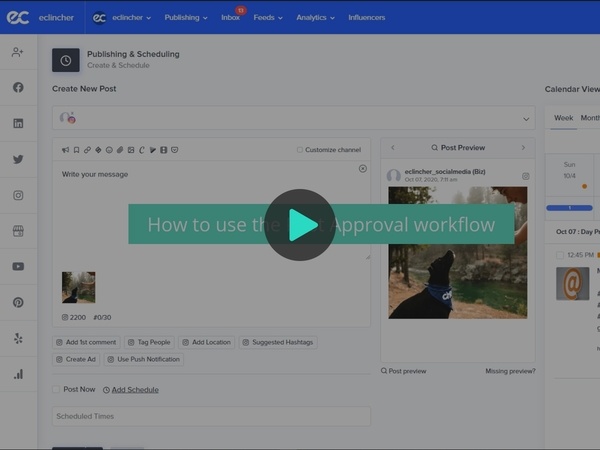This screenshot has width=600, height=450.
Task: Open Instagram in the sidebar
Action: tap(18, 195)
